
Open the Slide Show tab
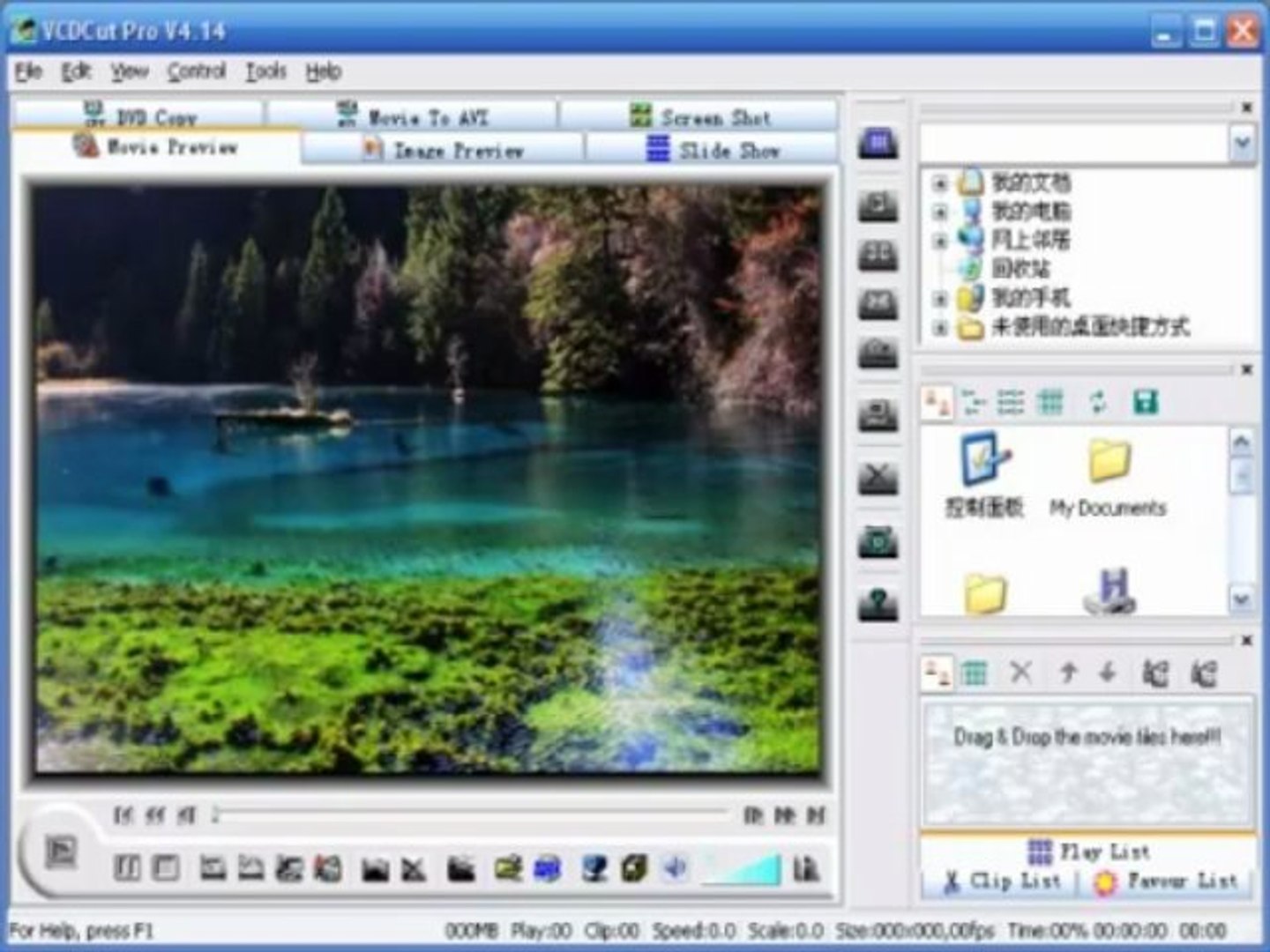coord(713,150)
